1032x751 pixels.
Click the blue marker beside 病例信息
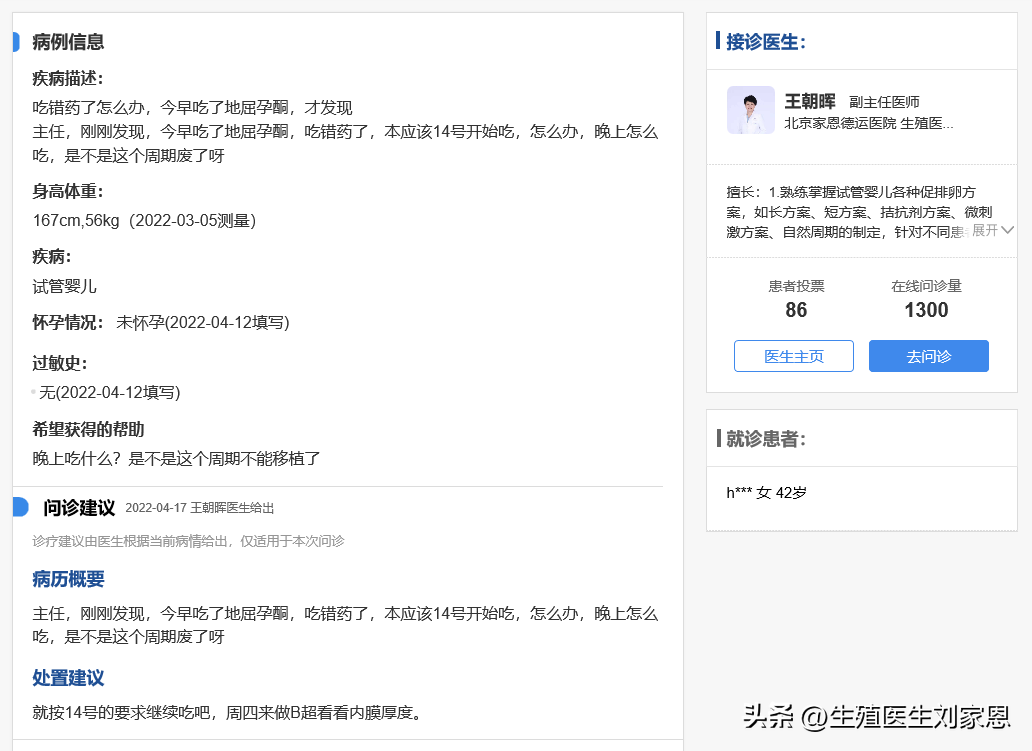(16, 42)
